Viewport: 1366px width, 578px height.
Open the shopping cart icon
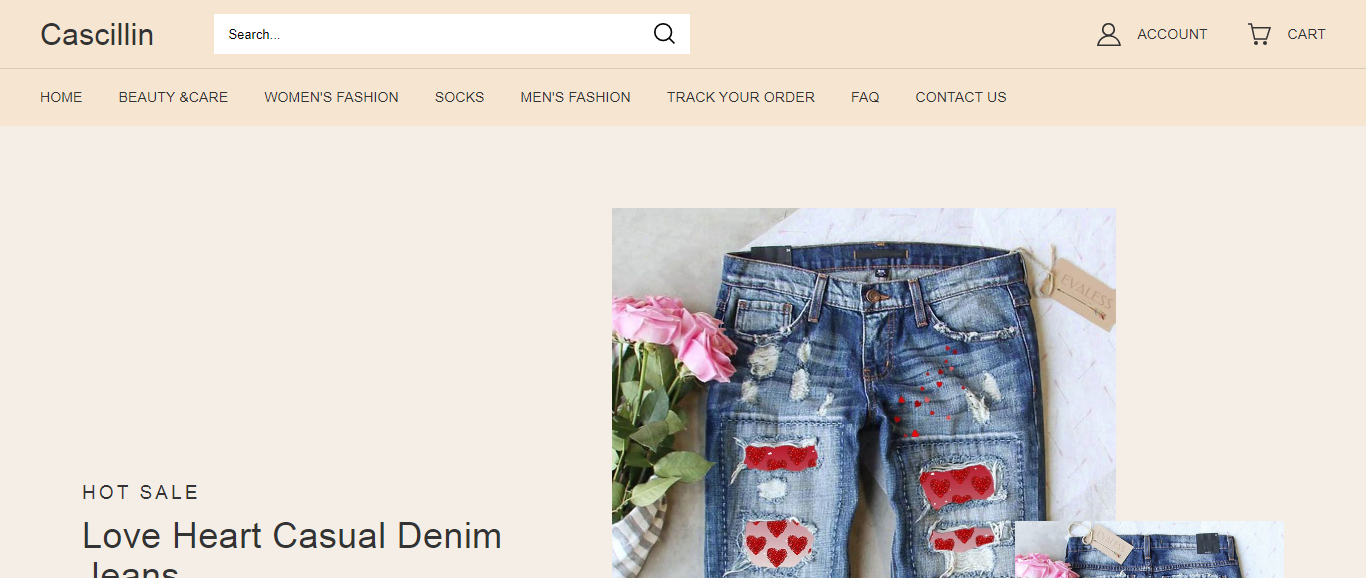1259,34
